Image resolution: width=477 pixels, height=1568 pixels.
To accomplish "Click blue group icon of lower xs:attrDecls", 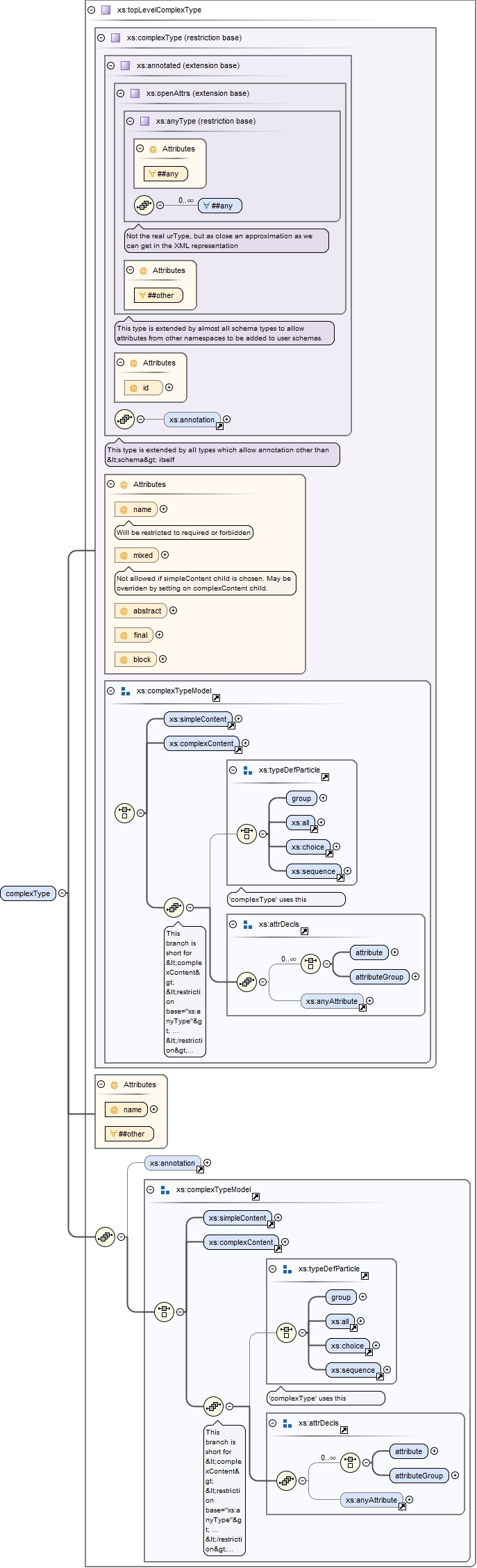I will [x=287, y=1423].
